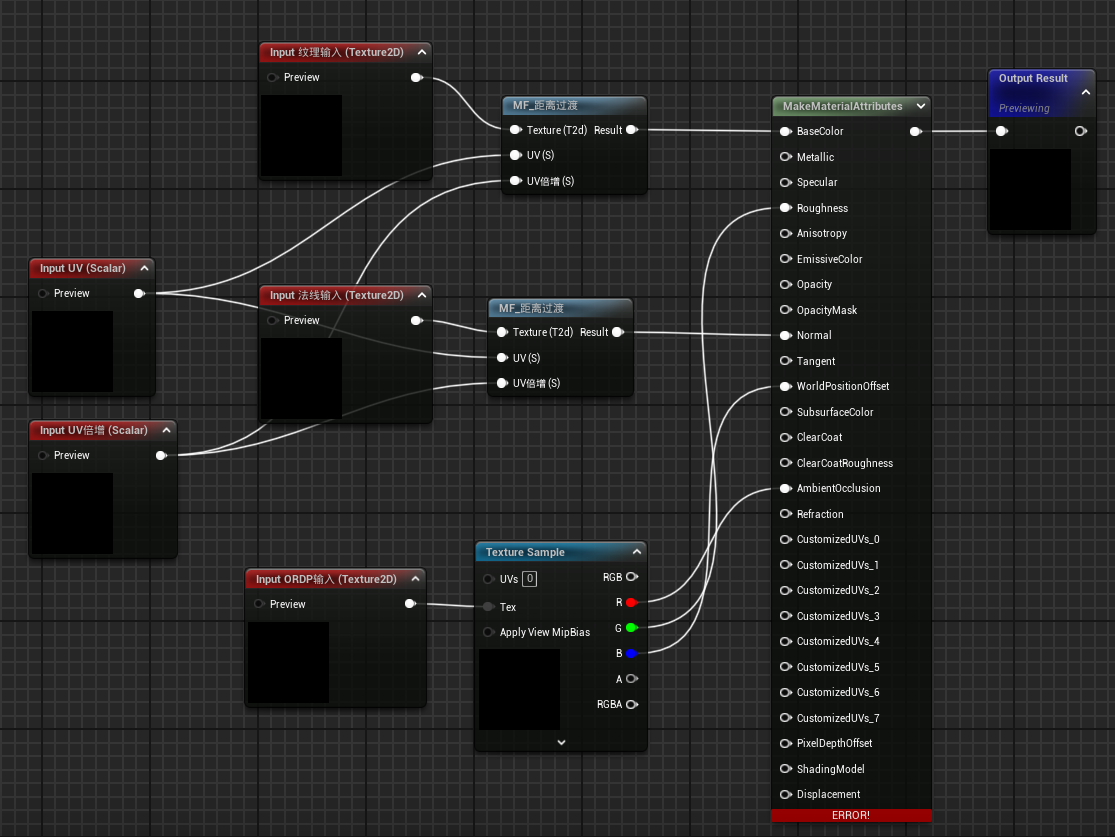
Task: Collapse the Output Result node
Action: [1085, 92]
